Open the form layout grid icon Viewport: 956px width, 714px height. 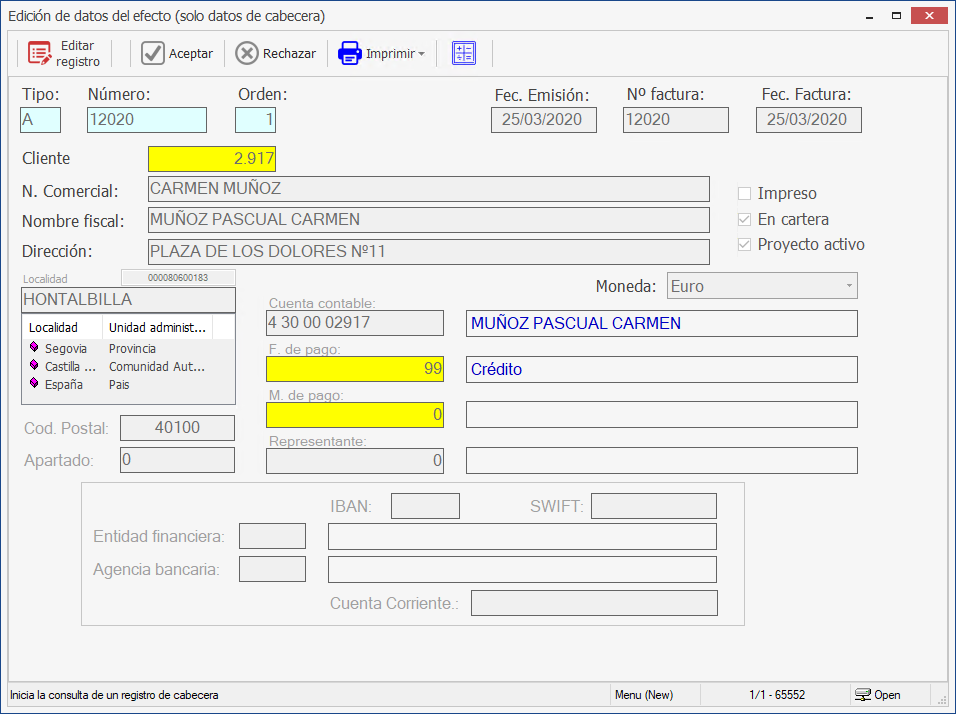pyautogui.click(x=464, y=54)
